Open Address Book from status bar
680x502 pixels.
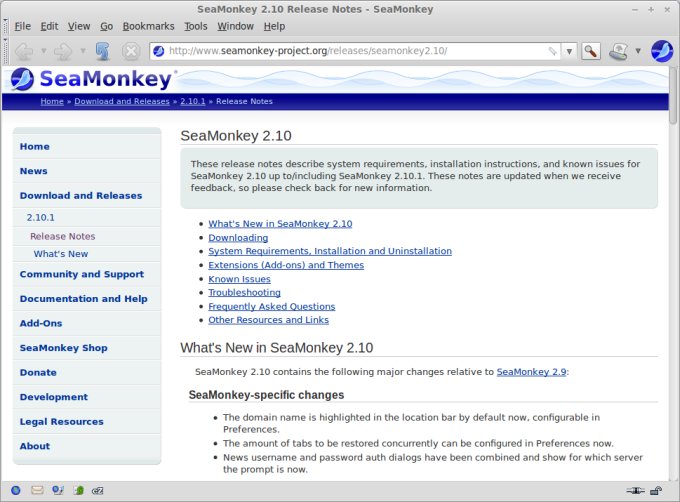pos(77,491)
